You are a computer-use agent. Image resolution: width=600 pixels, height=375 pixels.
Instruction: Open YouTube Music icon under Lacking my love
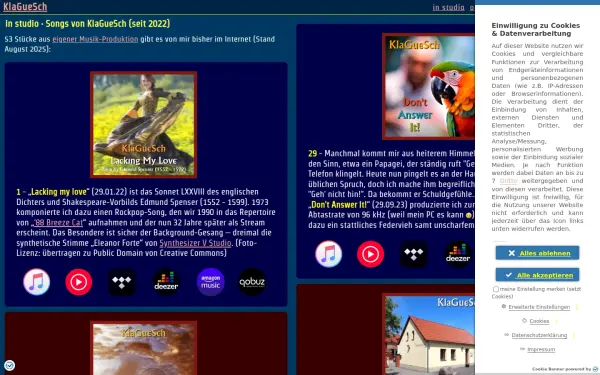click(x=78, y=282)
